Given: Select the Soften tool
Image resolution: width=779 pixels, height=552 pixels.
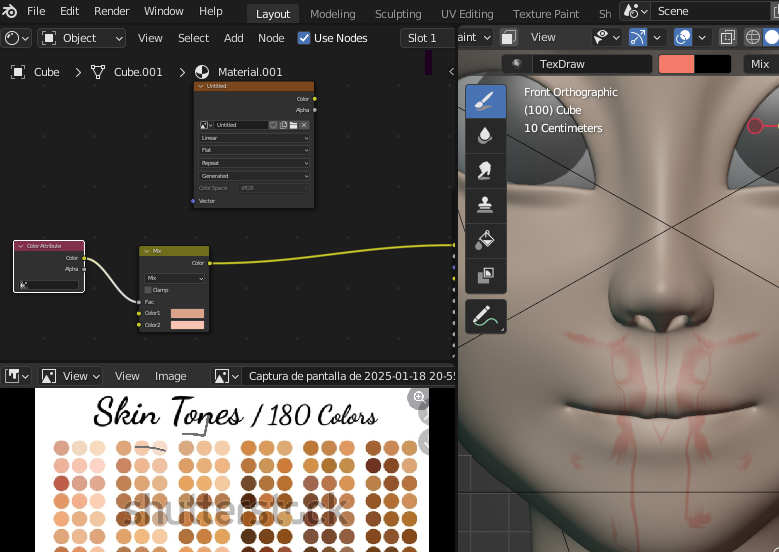Looking at the screenshot, I should click(x=485, y=136).
